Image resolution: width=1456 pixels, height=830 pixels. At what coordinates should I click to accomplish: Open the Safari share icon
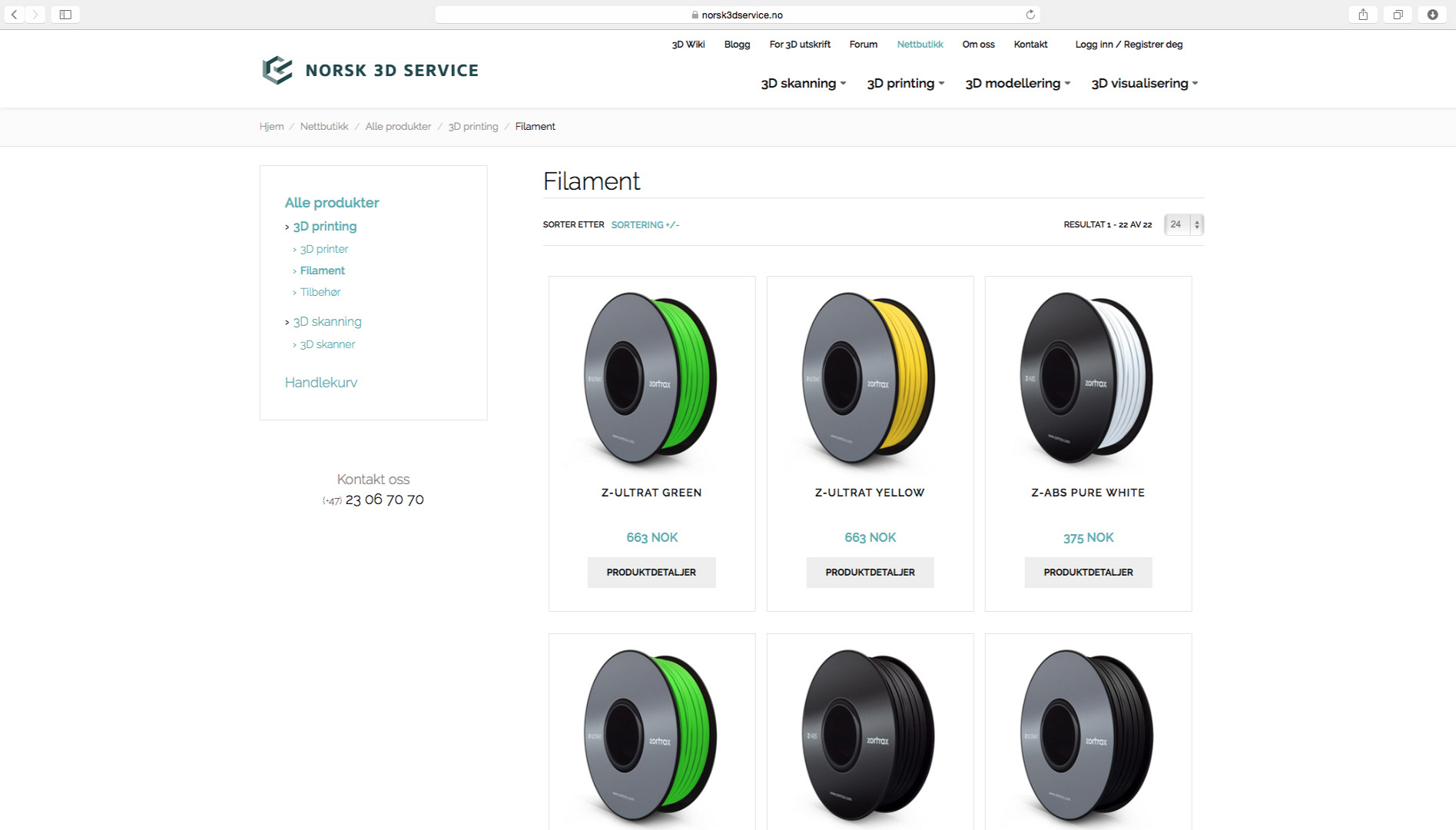click(x=1363, y=15)
